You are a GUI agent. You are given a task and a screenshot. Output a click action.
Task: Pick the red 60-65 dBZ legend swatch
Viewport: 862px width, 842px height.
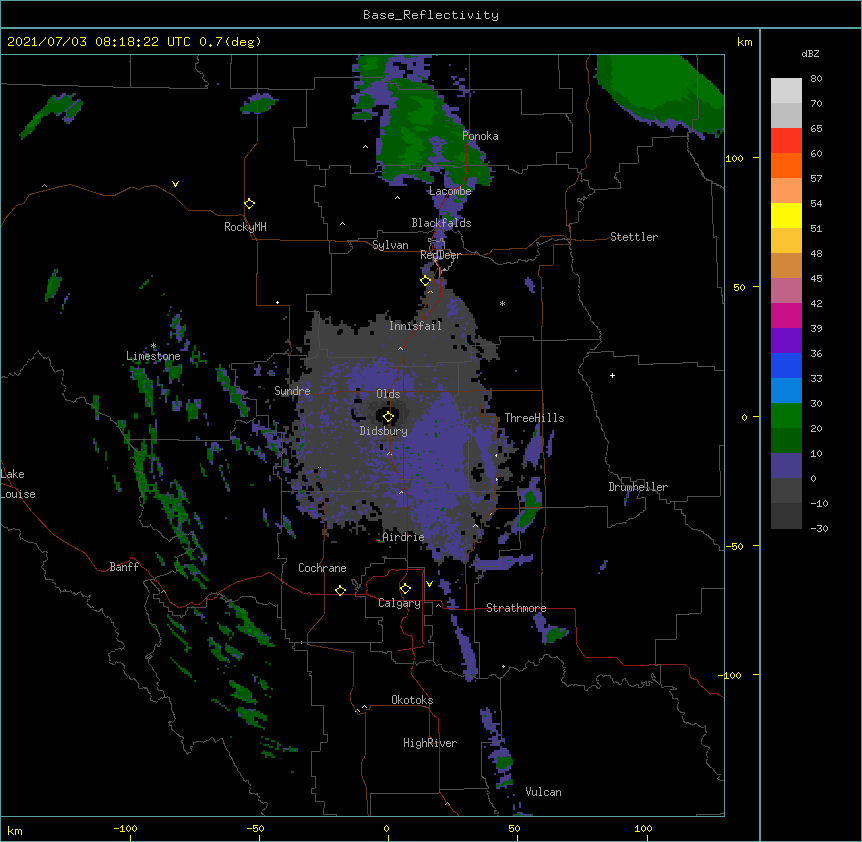pos(786,140)
